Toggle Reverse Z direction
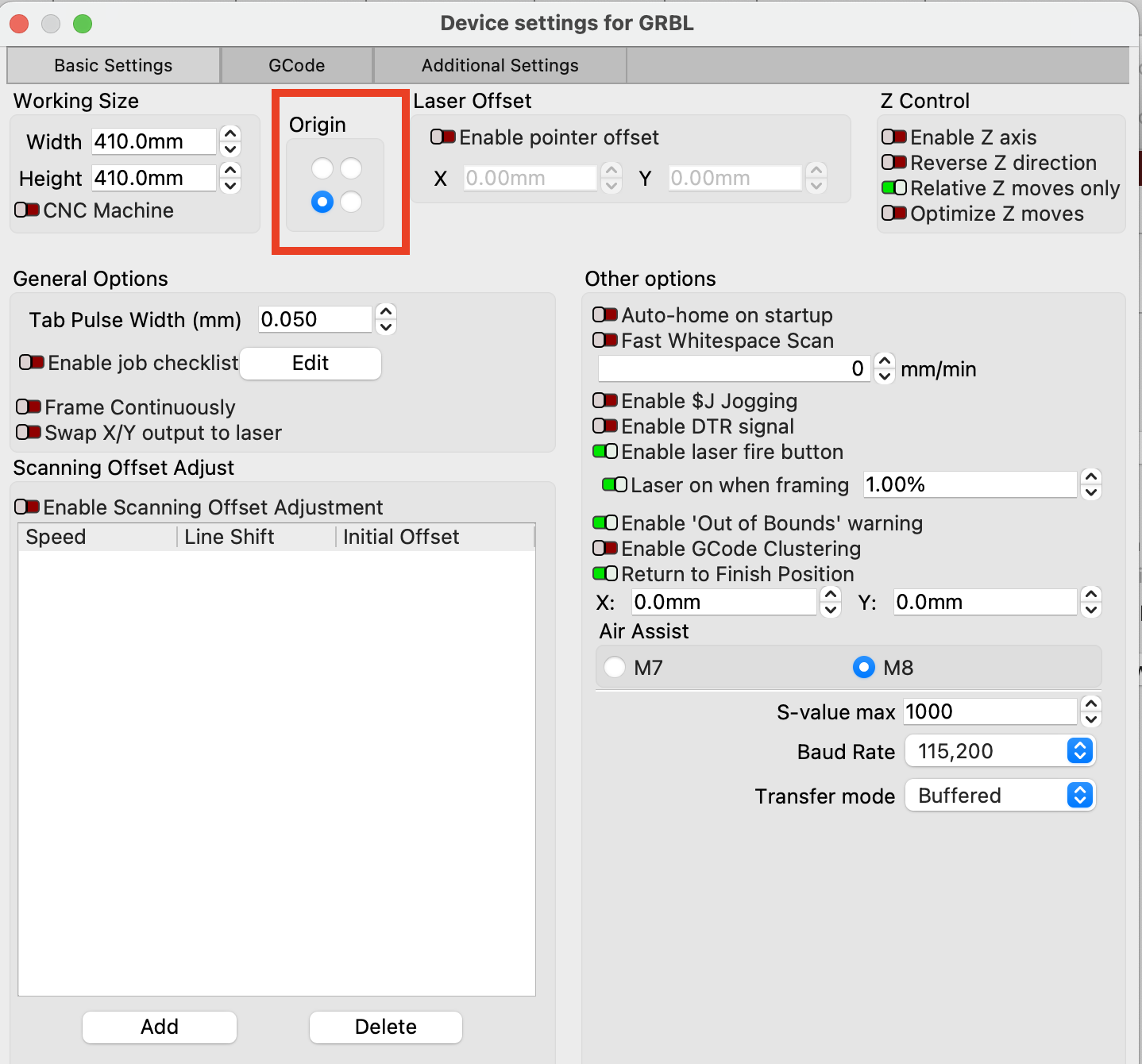 [x=894, y=163]
